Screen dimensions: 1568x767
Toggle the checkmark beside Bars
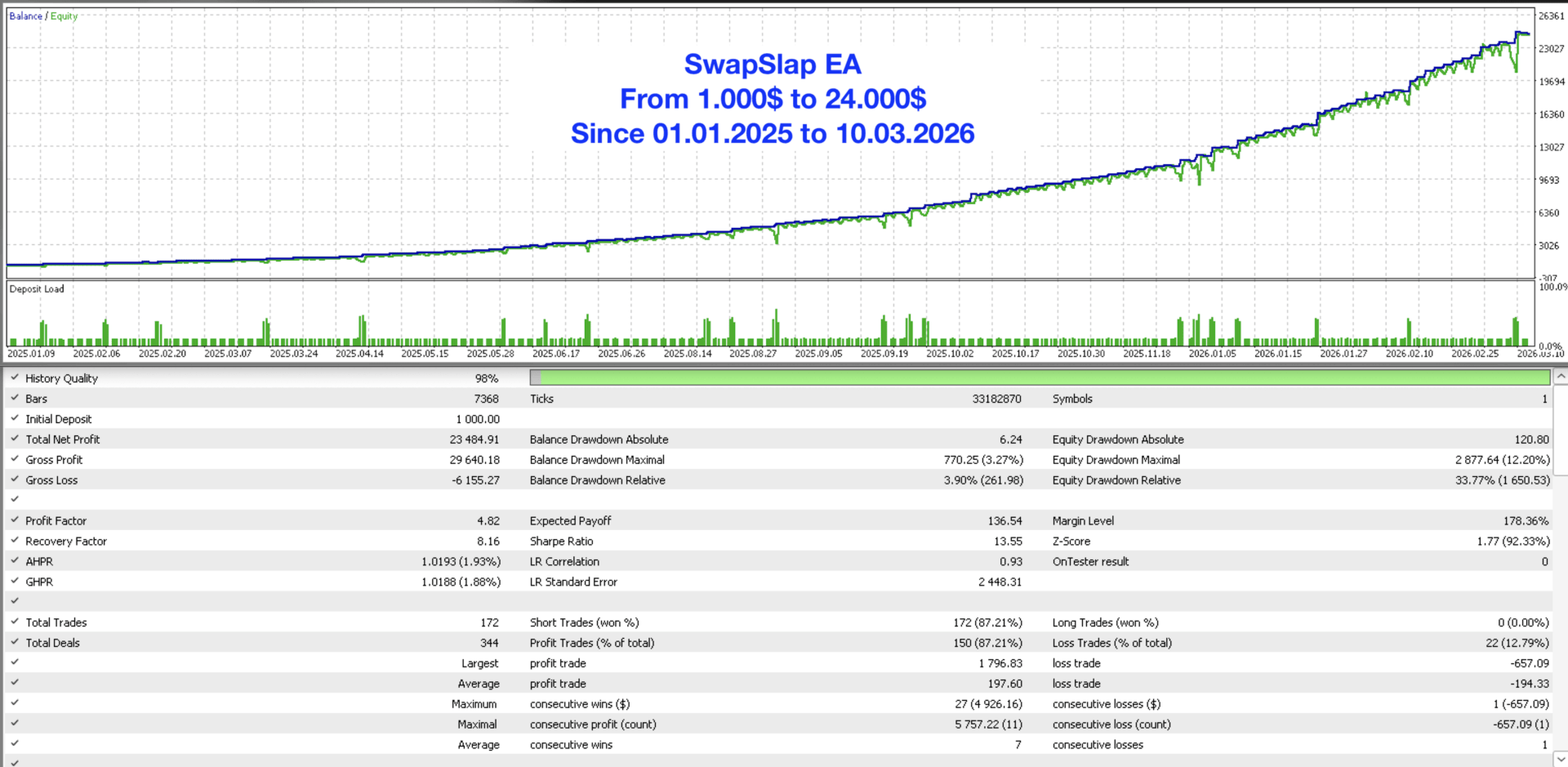15,398
